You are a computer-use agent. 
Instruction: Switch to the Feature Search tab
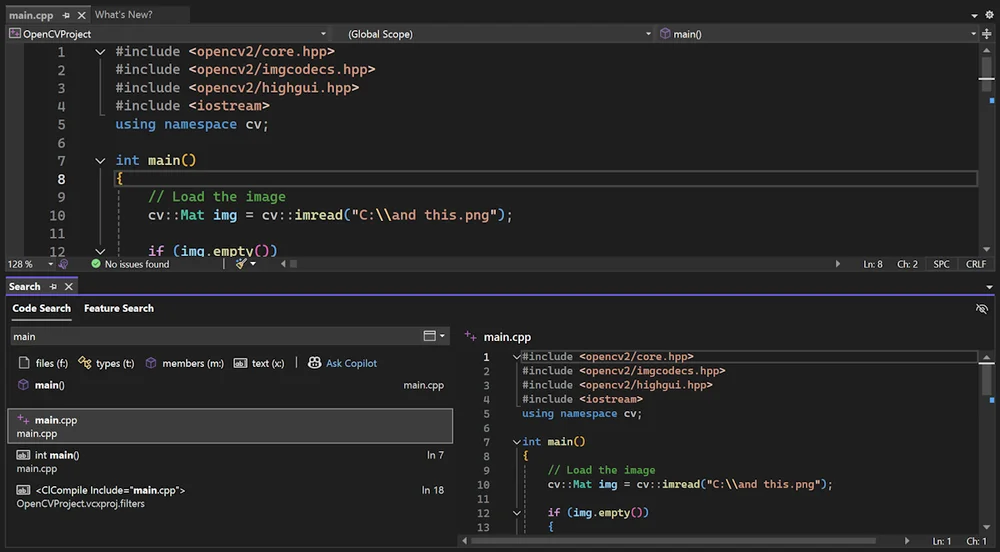(119, 309)
